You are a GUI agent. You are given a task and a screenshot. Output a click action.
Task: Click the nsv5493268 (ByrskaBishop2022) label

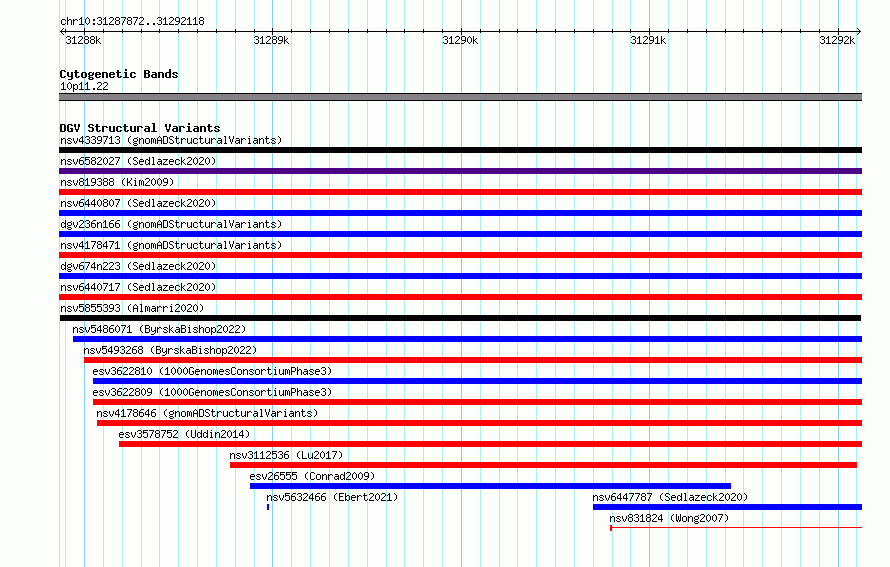pos(170,350)
